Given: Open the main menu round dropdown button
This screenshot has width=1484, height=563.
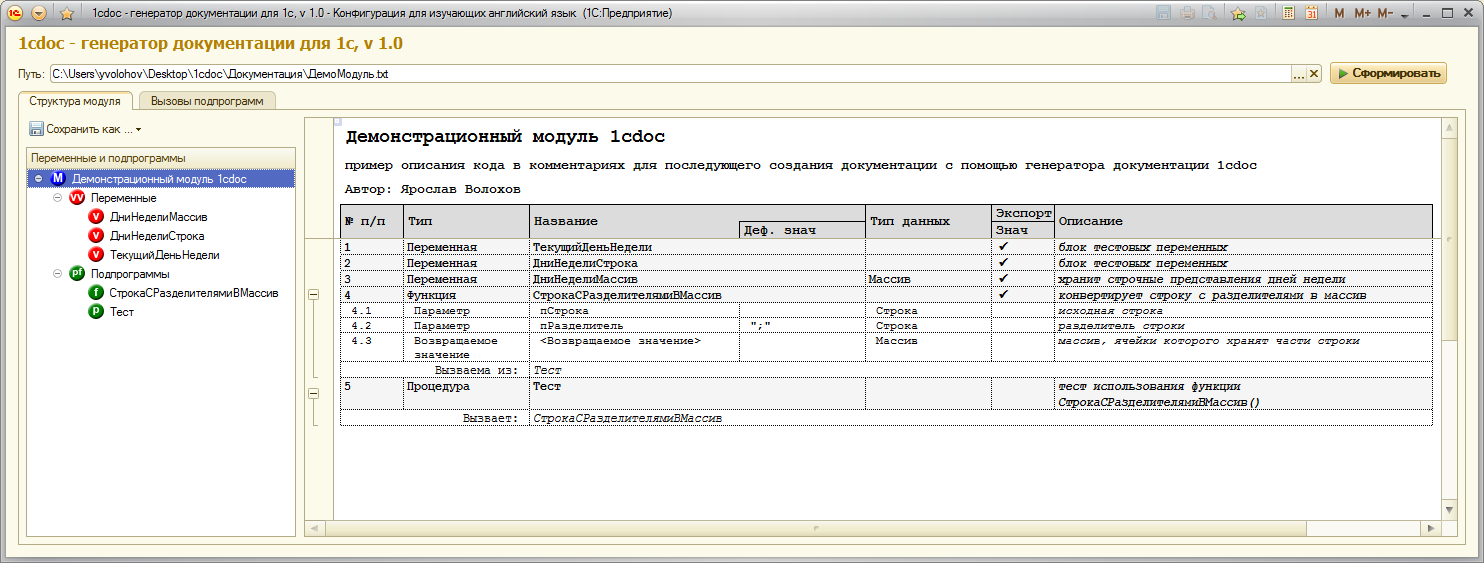Looking at the screenshot, I should tap(39, 14).
